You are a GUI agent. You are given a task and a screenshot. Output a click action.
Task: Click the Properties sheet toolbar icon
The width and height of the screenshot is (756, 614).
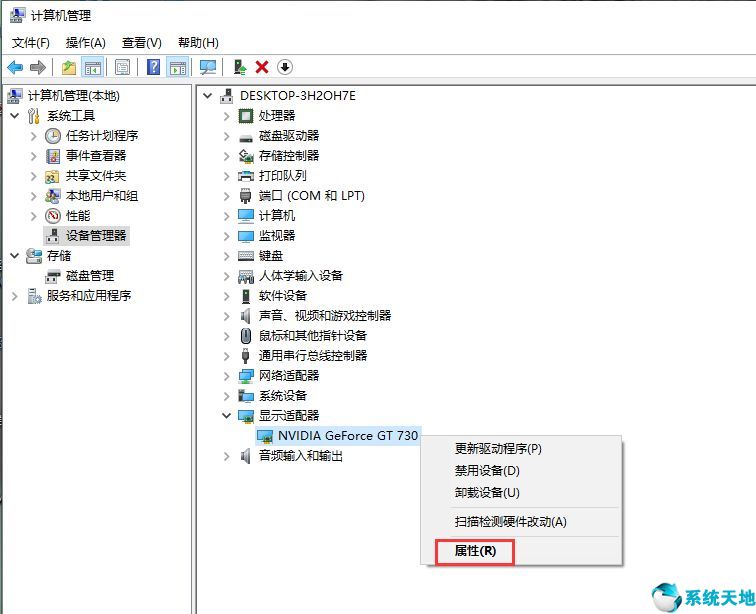pos(122,67)
